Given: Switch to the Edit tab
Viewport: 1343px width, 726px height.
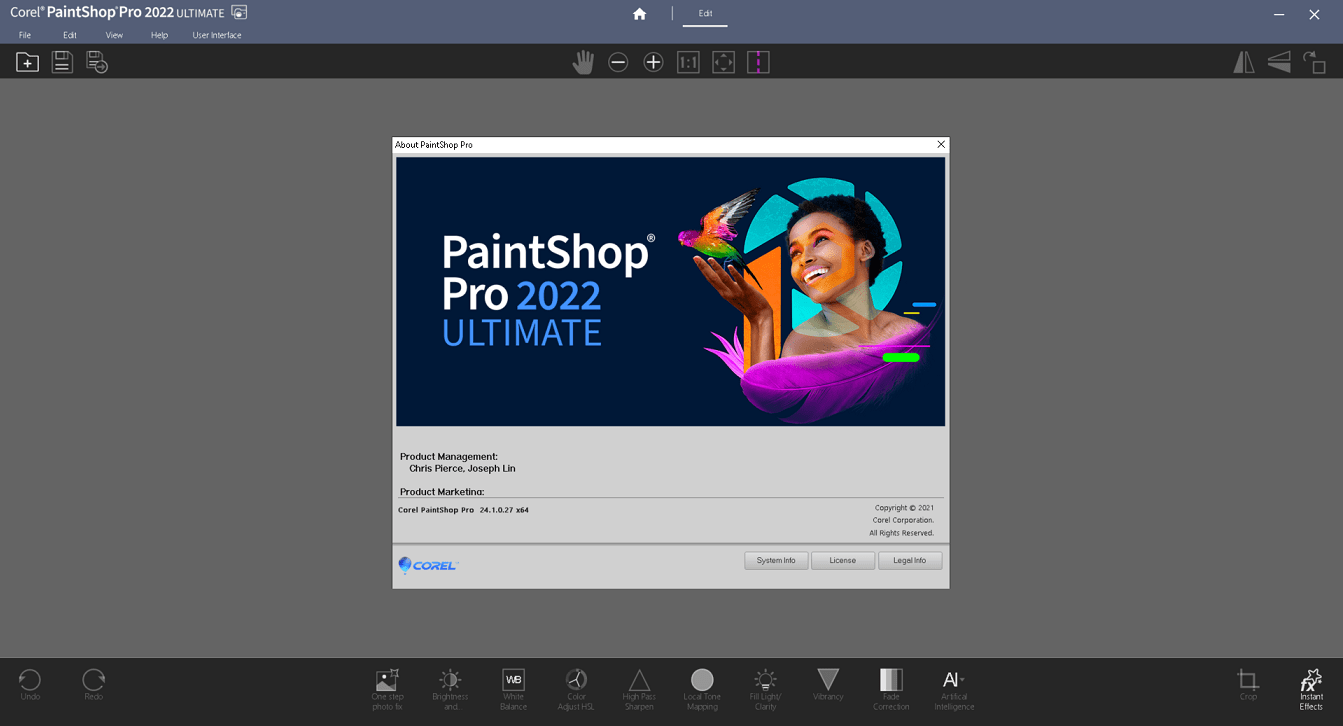Looking at the screenshot, I should coord(706,14).
